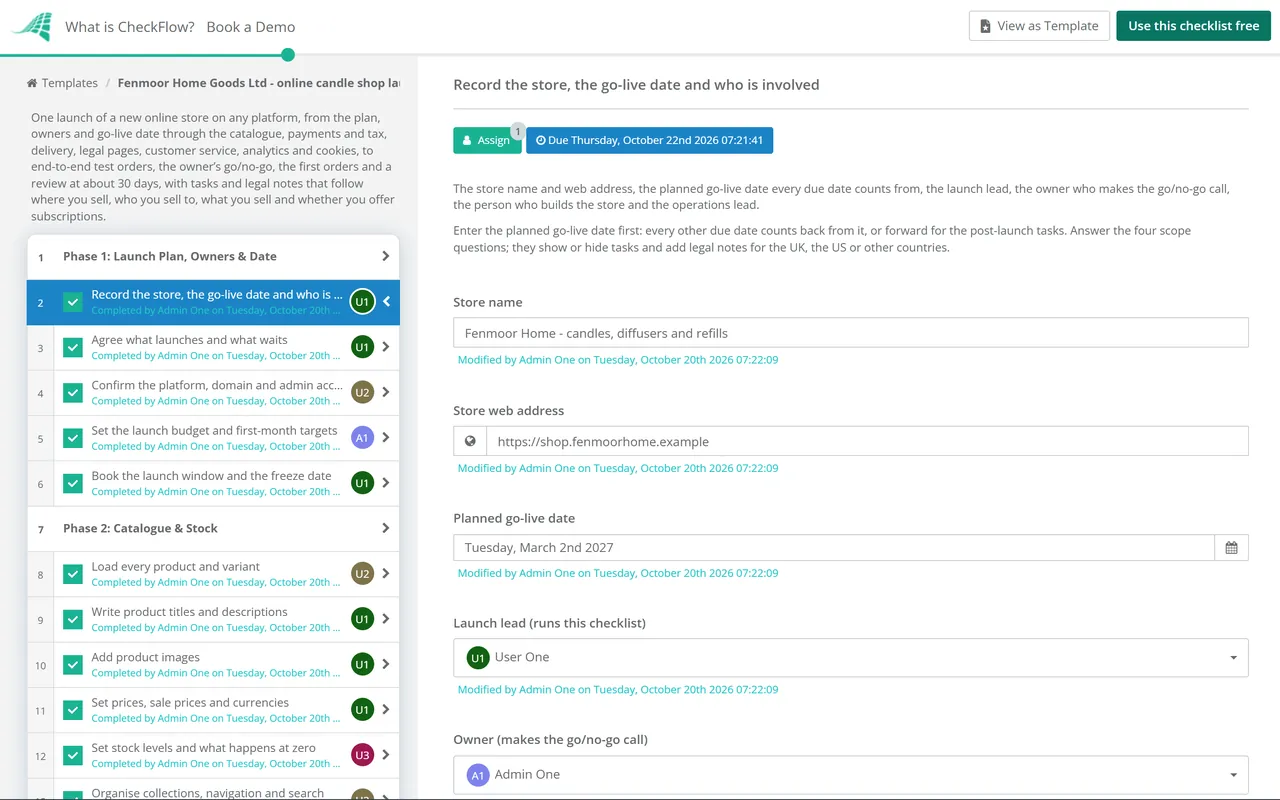The width and height of the screenshot is (1280, 800).
Task: Select 'Phase 1: Launch Plan, Owners & Date' row
Action: pos(213,256)
